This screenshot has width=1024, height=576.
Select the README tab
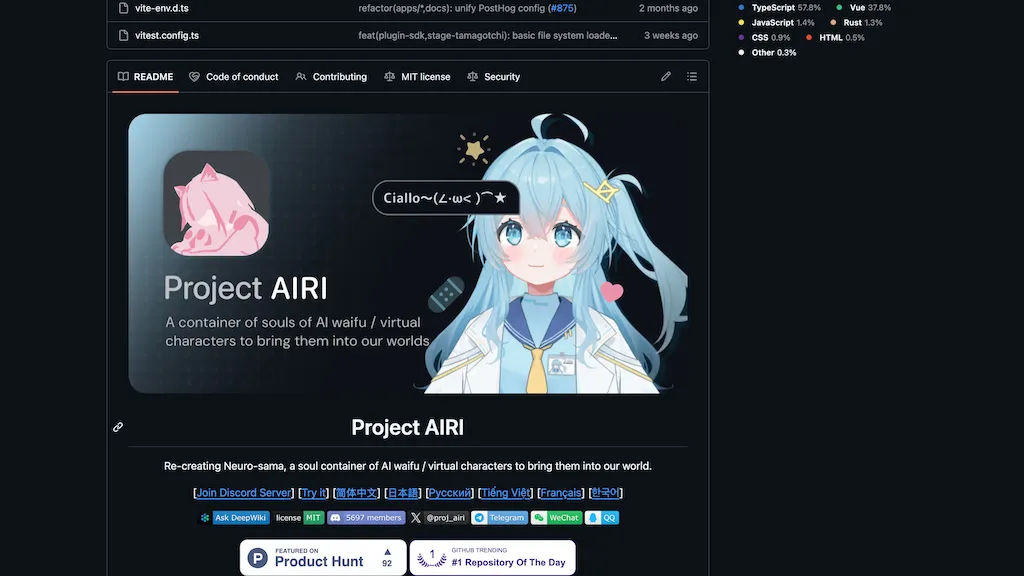145,76
